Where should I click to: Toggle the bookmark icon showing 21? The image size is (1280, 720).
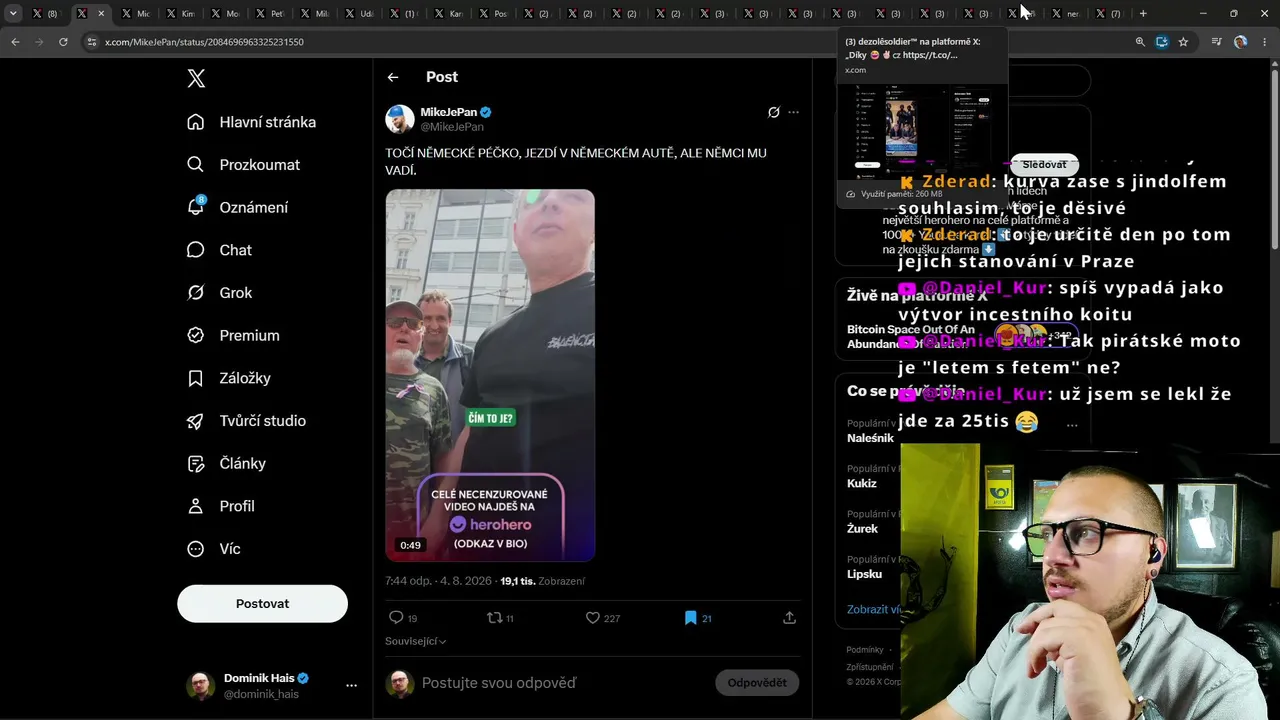690,618
